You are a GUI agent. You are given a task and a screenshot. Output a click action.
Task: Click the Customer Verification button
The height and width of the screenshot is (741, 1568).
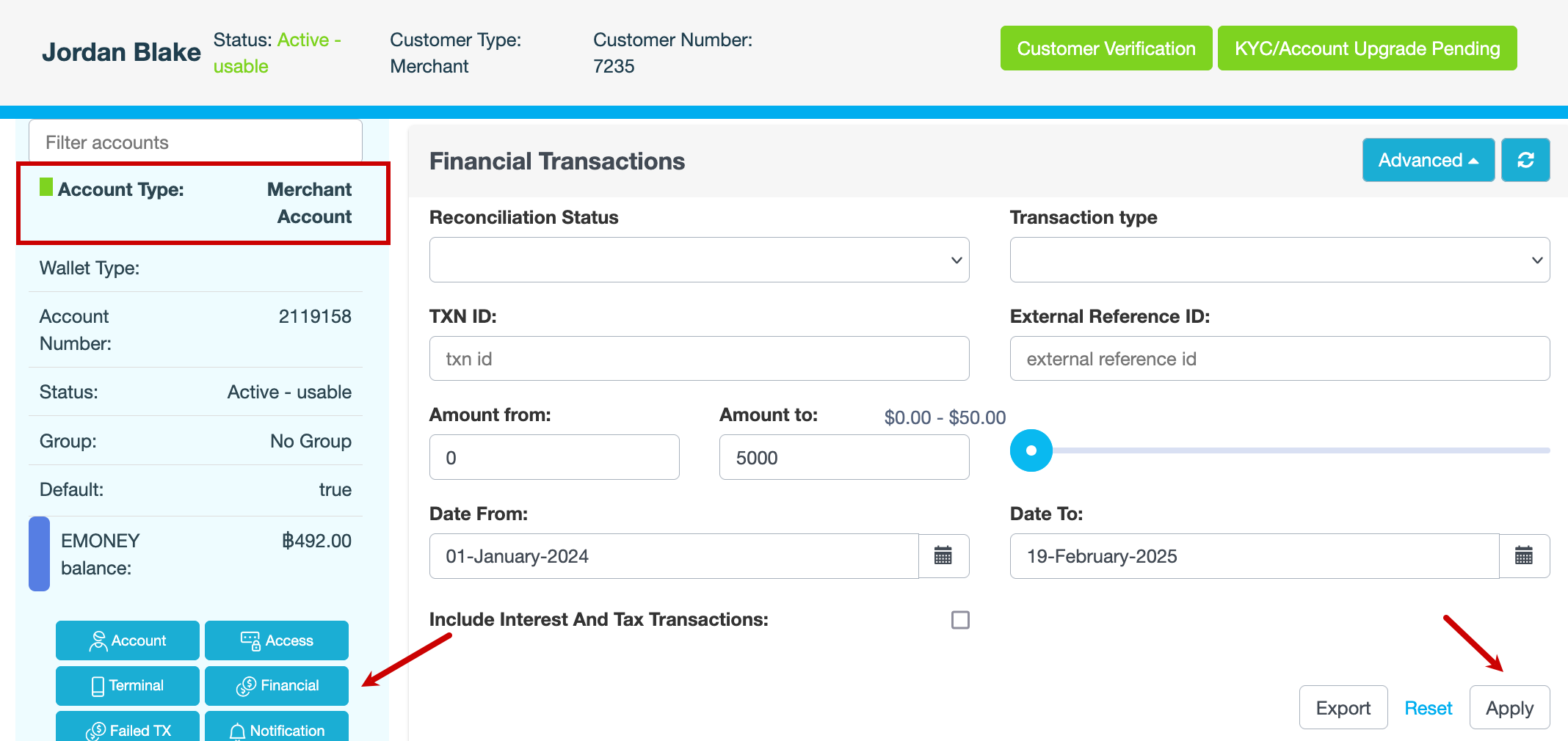(x=1106, y=48)
